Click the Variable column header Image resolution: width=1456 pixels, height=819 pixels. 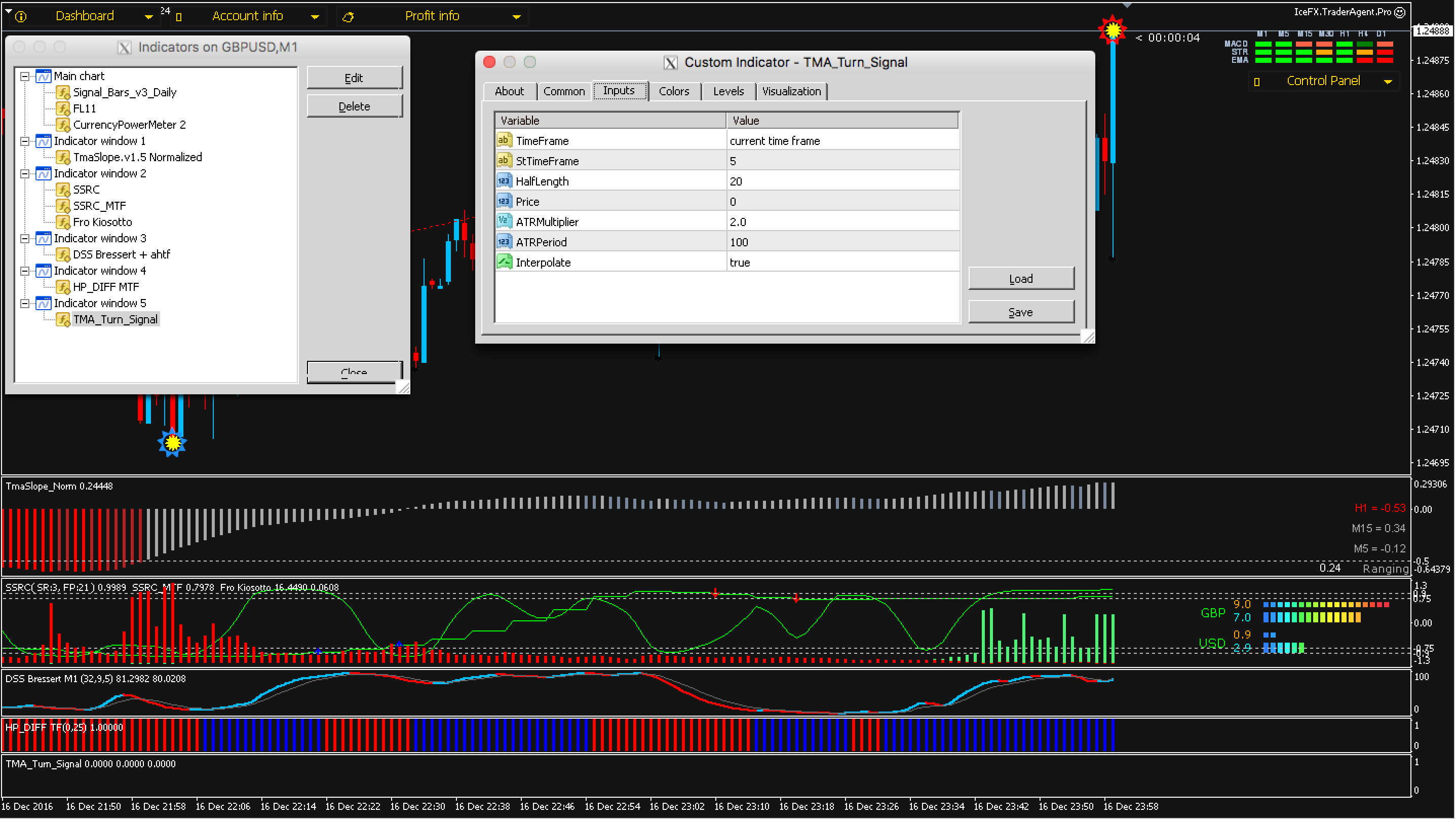(610, 121)
